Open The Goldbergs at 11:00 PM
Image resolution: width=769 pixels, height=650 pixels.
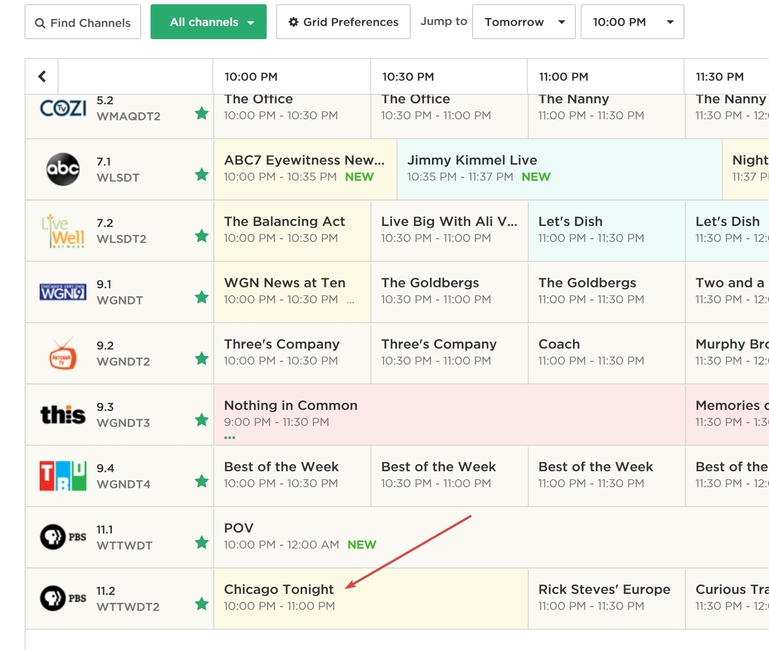607,292
